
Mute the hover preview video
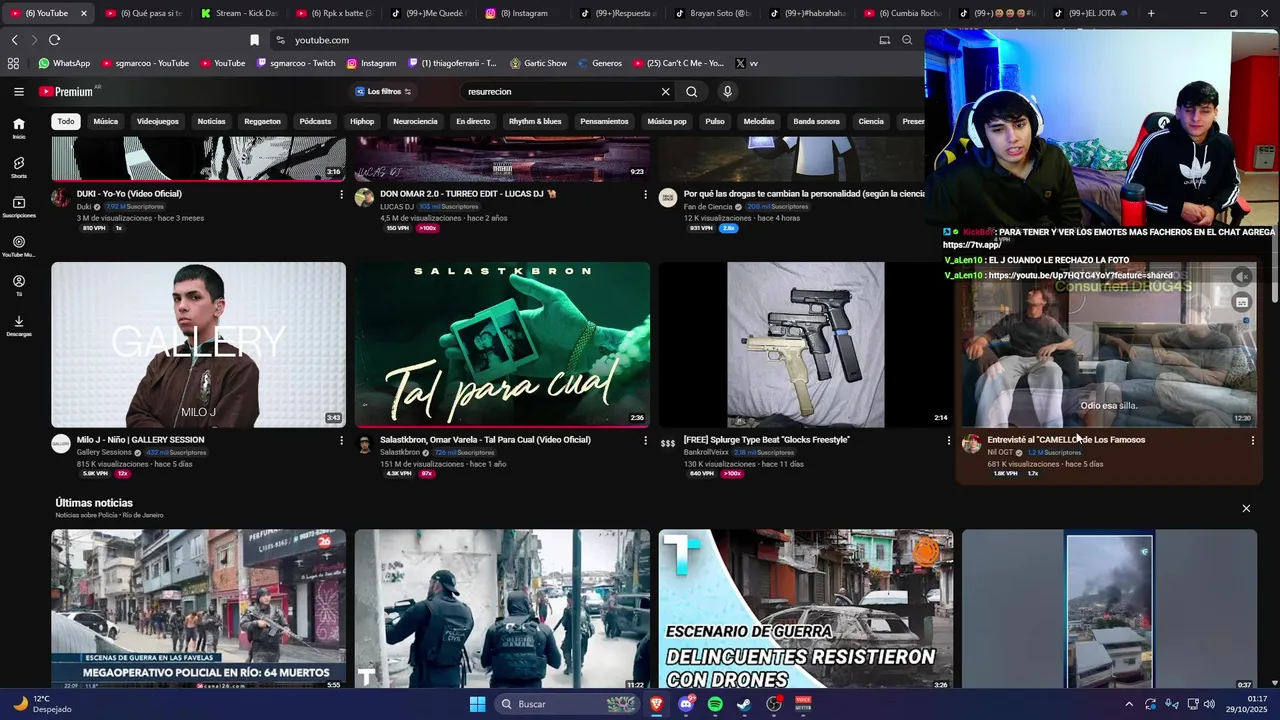pos(1242,277)
